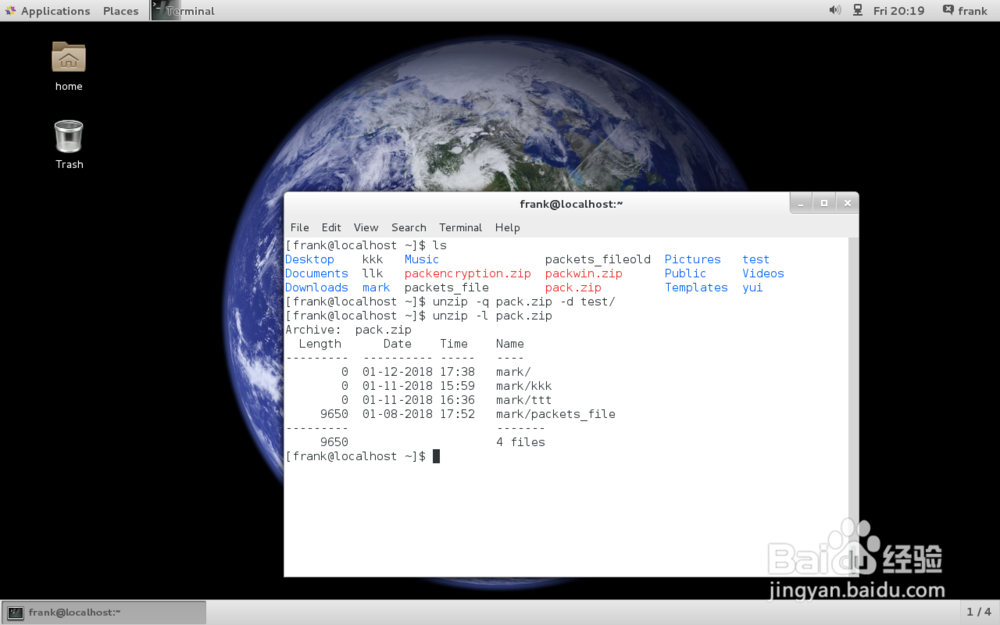Click the terminal cursor at the last prompt
The width and height of the screenshot is (1000, 625).
(x=436, y=456)
